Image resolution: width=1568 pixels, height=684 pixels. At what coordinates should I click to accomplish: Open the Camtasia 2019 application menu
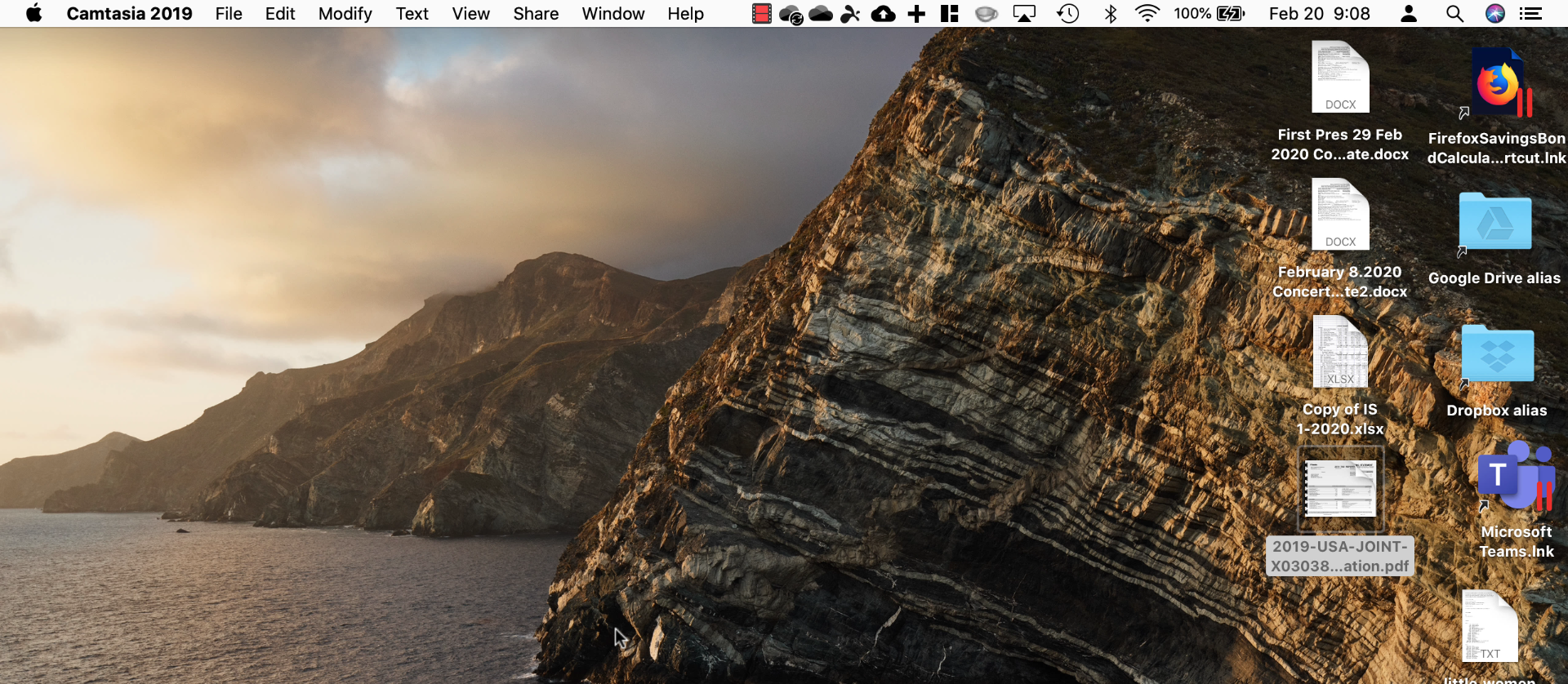(x=129, y=14)
